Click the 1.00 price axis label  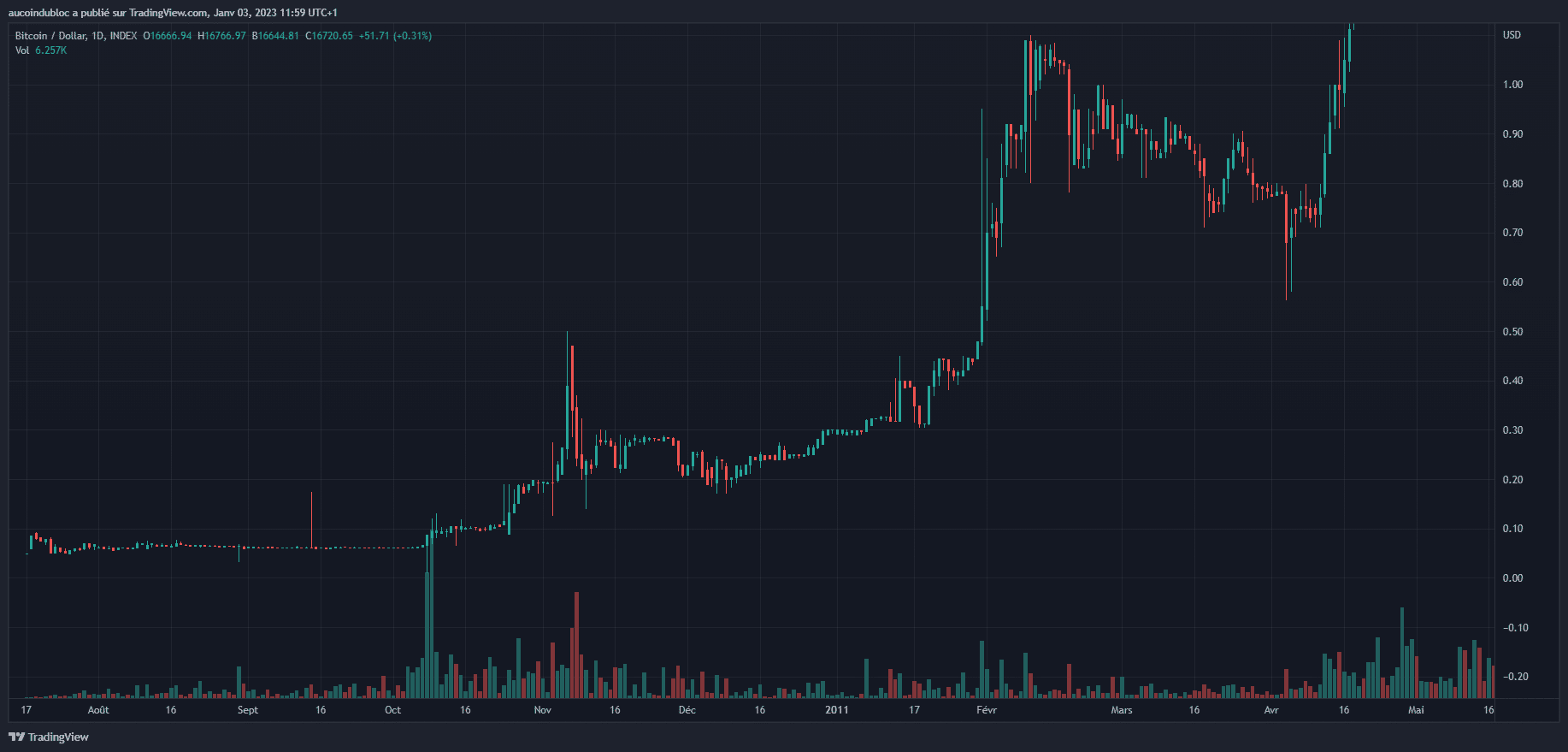tap(1512, 85)
